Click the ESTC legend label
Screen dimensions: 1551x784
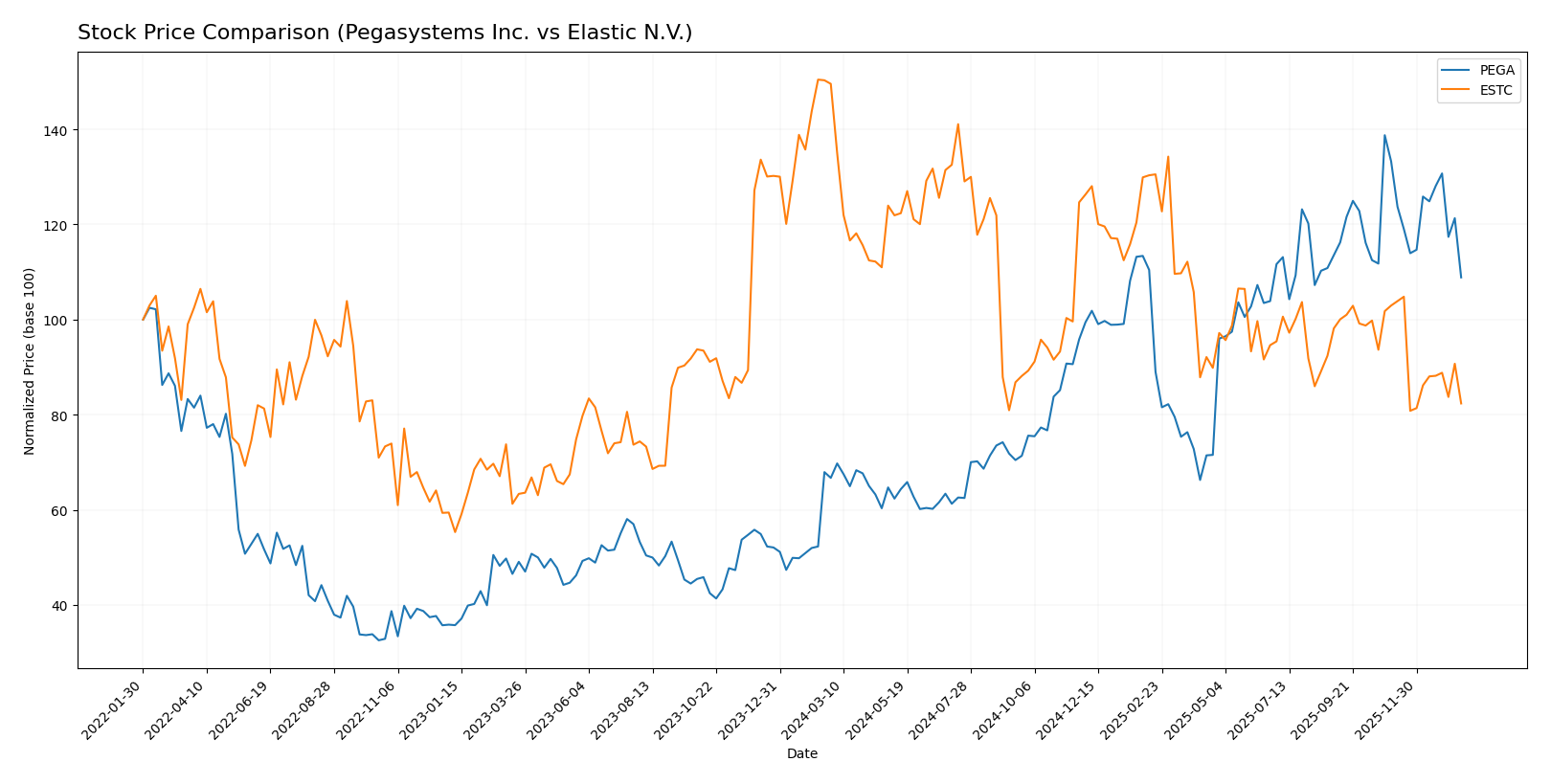click(1496, 91)
